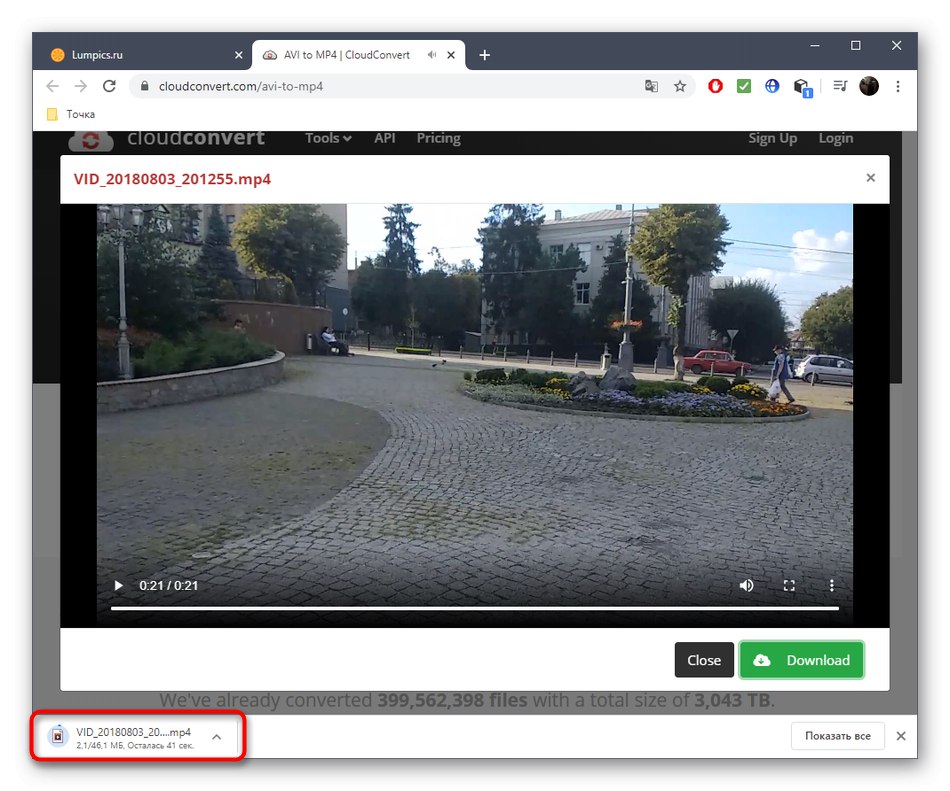This screenshot has height=791, width=950.
Task: Toggle video mute with the volume icon
Action: click(746, 585)
